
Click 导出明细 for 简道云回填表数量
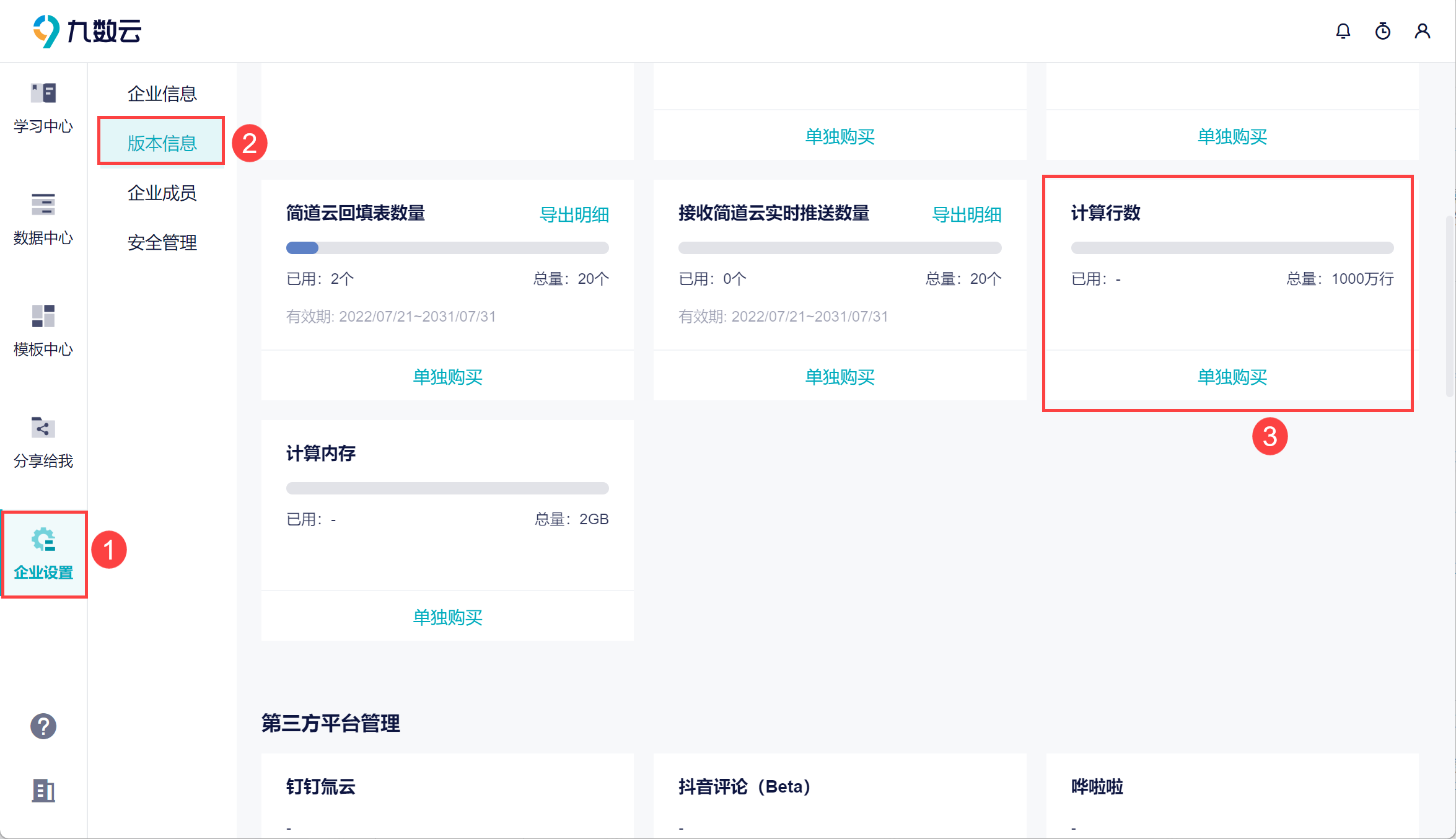574,214
